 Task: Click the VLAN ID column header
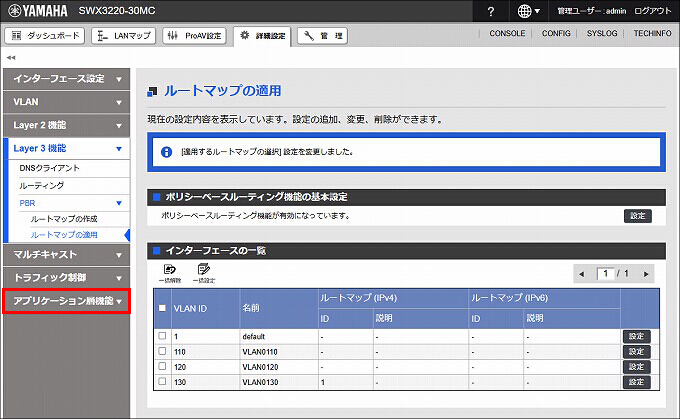tap(206, 308)
